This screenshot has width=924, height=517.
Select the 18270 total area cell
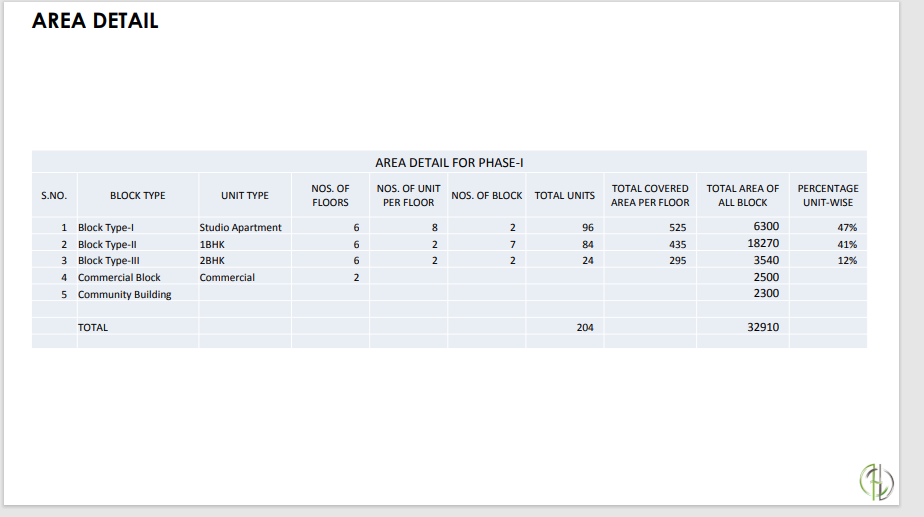[763, 243]
